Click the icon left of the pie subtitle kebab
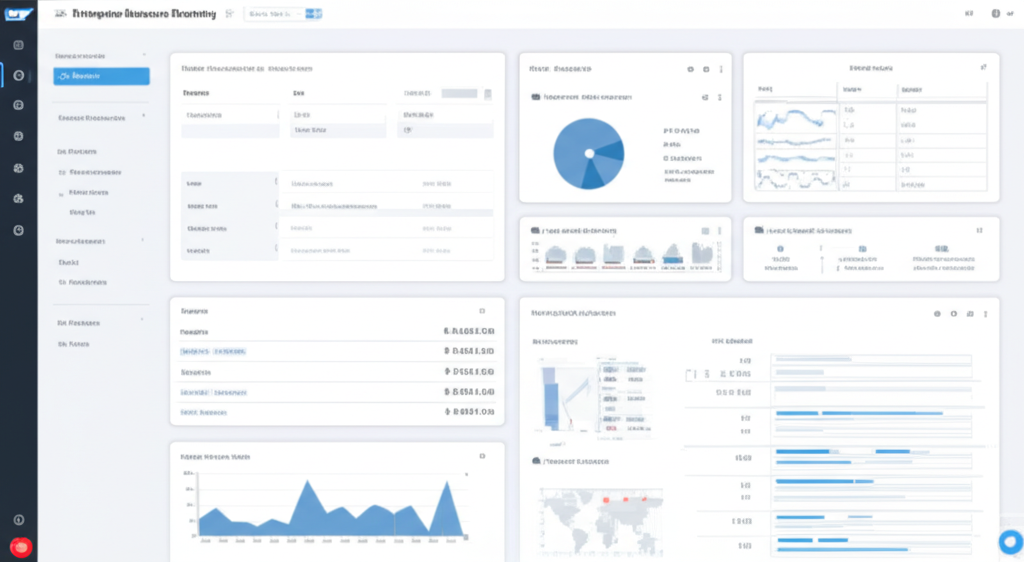The width and height of the screenshot is (1024, 562). [x=705, y=97]
